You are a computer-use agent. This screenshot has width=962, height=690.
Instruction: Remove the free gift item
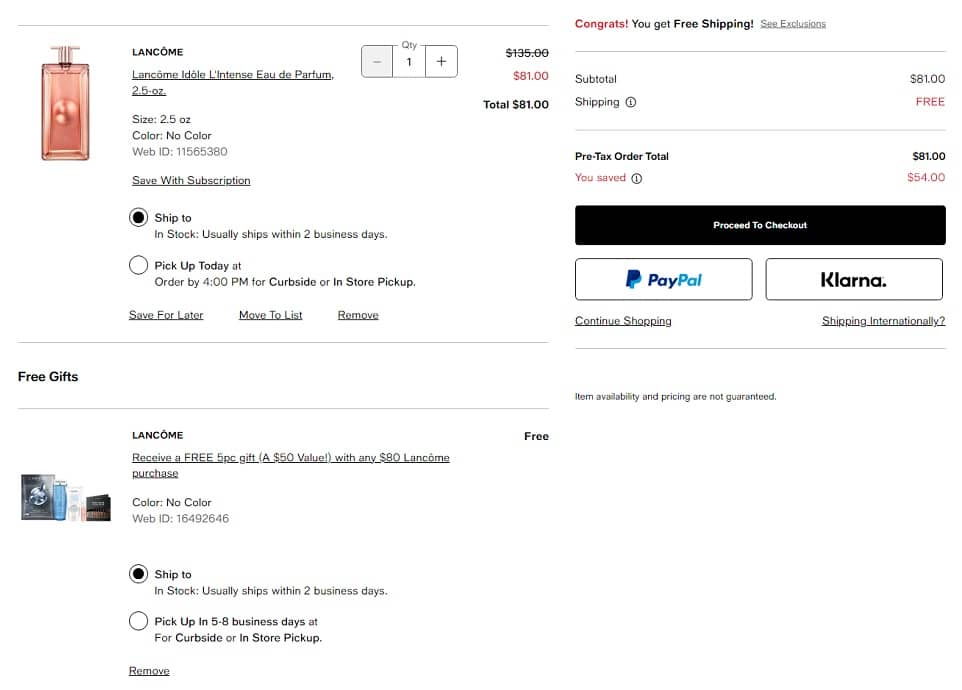149,671
